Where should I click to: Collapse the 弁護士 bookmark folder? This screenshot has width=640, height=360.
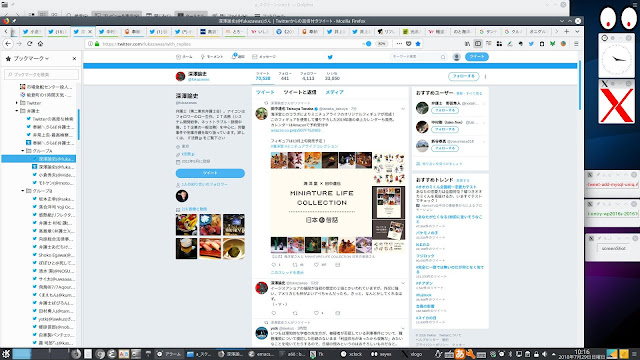click(x=17, y=111)
